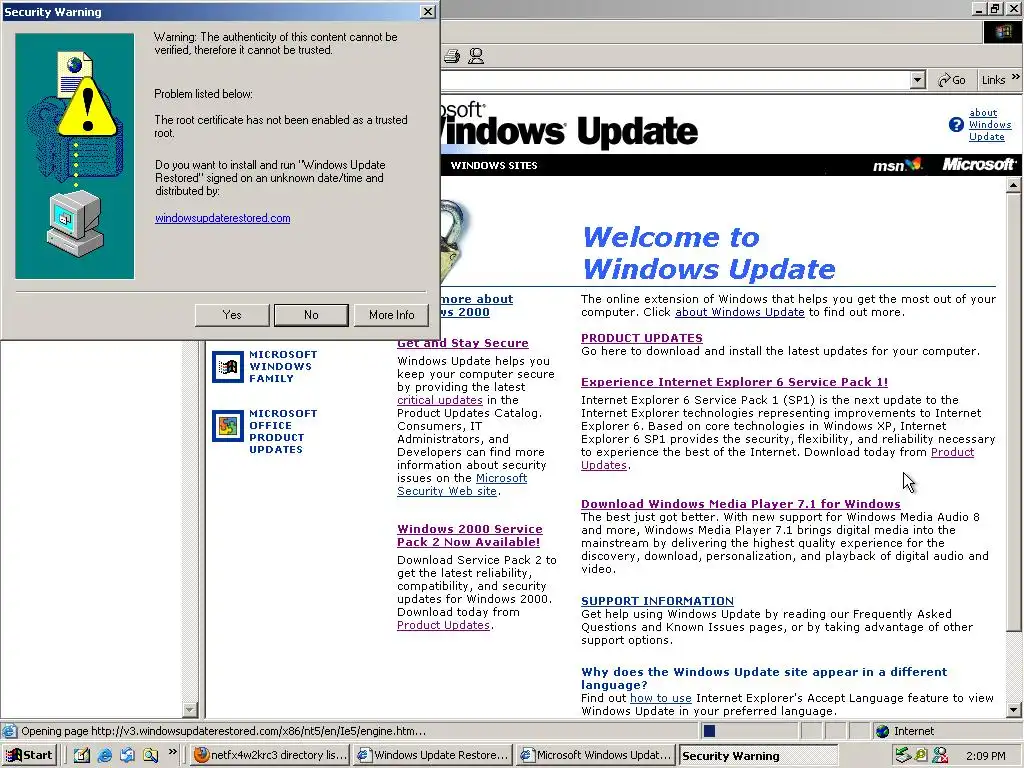1024x768 pixels.
Task: Click Yes in the Security Warning dialog
Action: point(232,315)
